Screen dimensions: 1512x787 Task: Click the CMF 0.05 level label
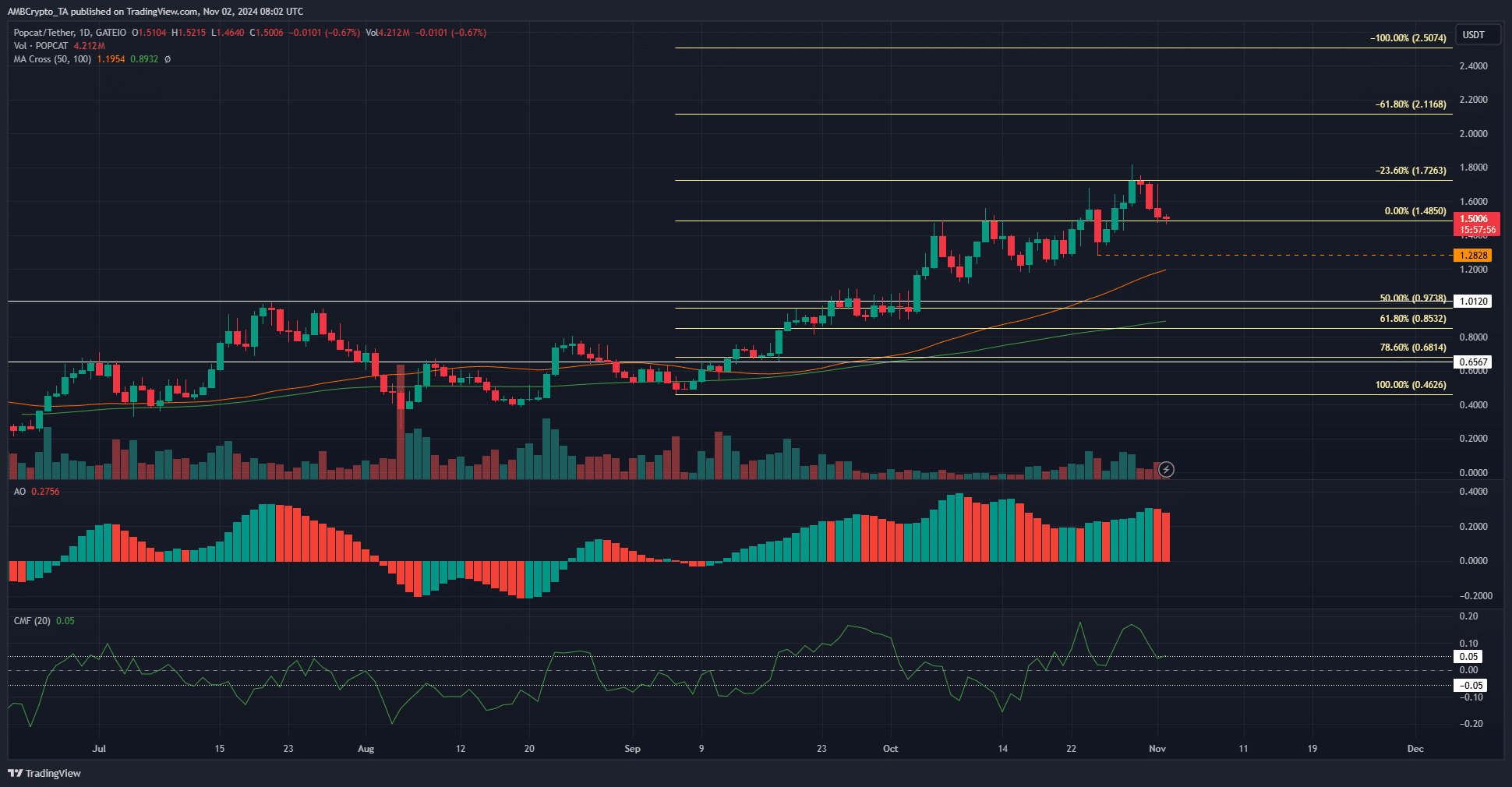click(1469, 657)
